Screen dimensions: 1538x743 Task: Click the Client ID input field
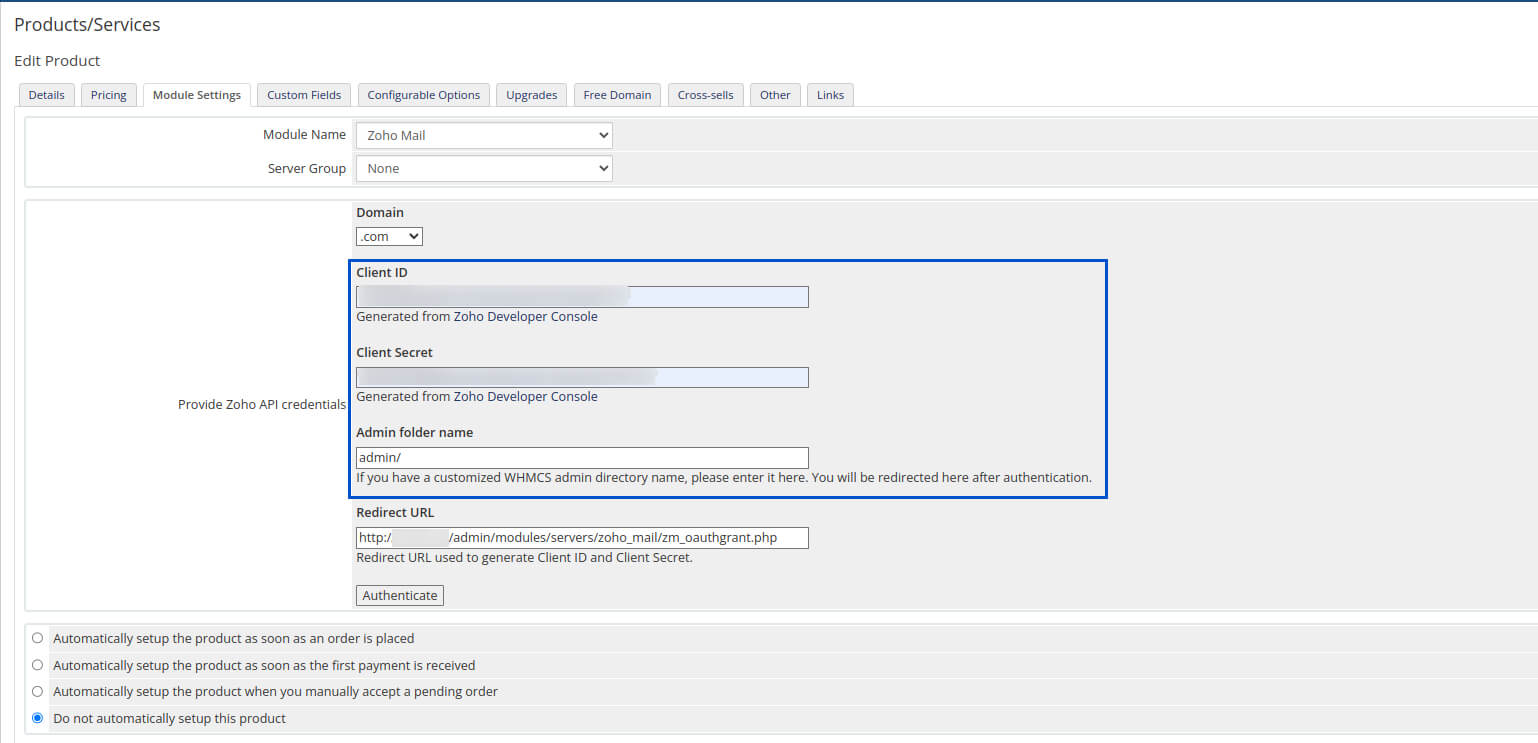[582, 297]
